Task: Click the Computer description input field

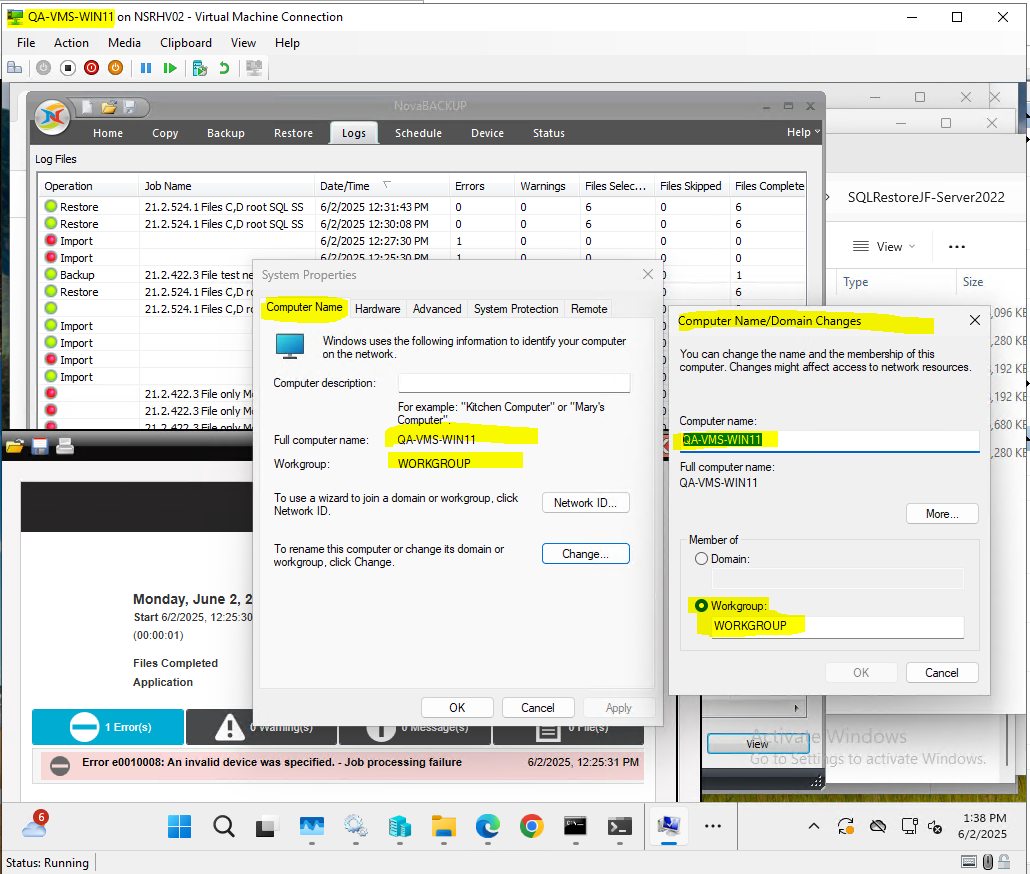Action: (514, 383)
